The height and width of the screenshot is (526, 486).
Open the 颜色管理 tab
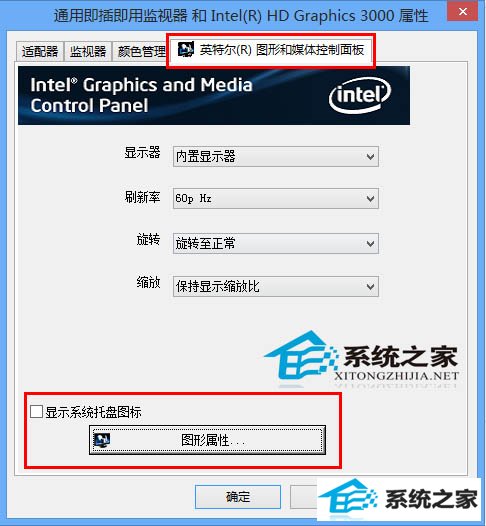(140, 52)
